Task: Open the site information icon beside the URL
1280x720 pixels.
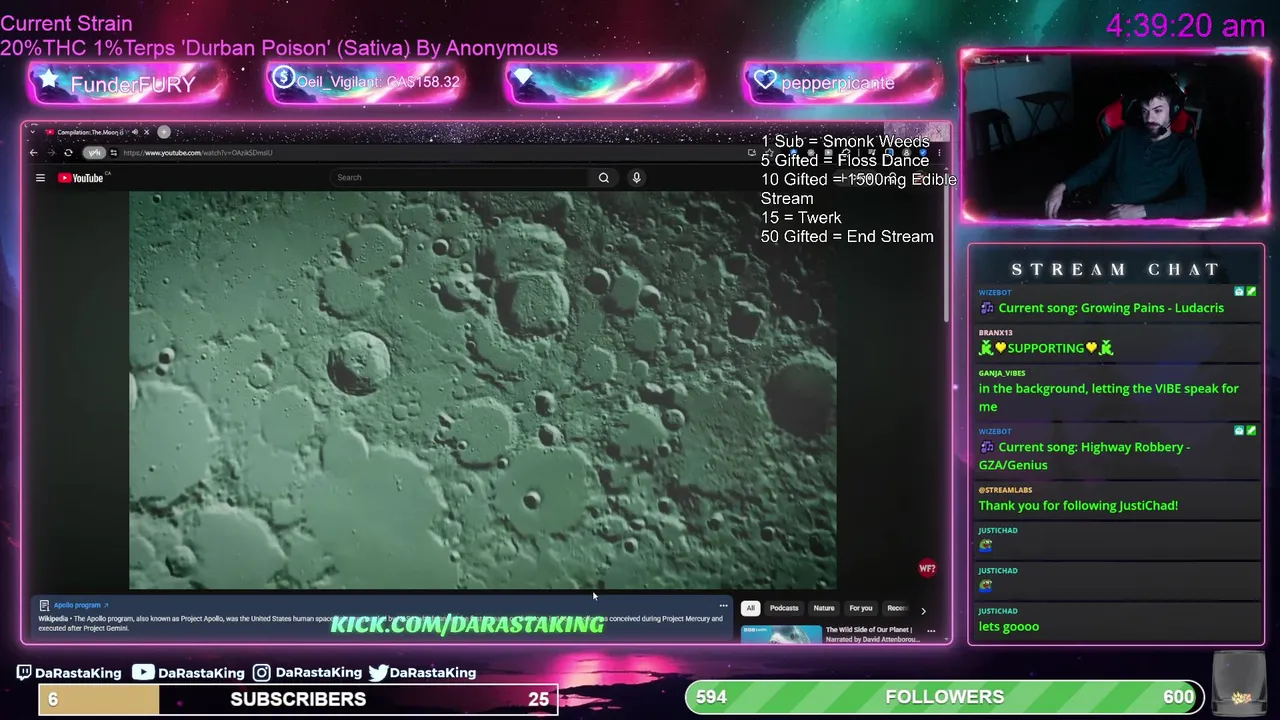Action: point(113,153)
